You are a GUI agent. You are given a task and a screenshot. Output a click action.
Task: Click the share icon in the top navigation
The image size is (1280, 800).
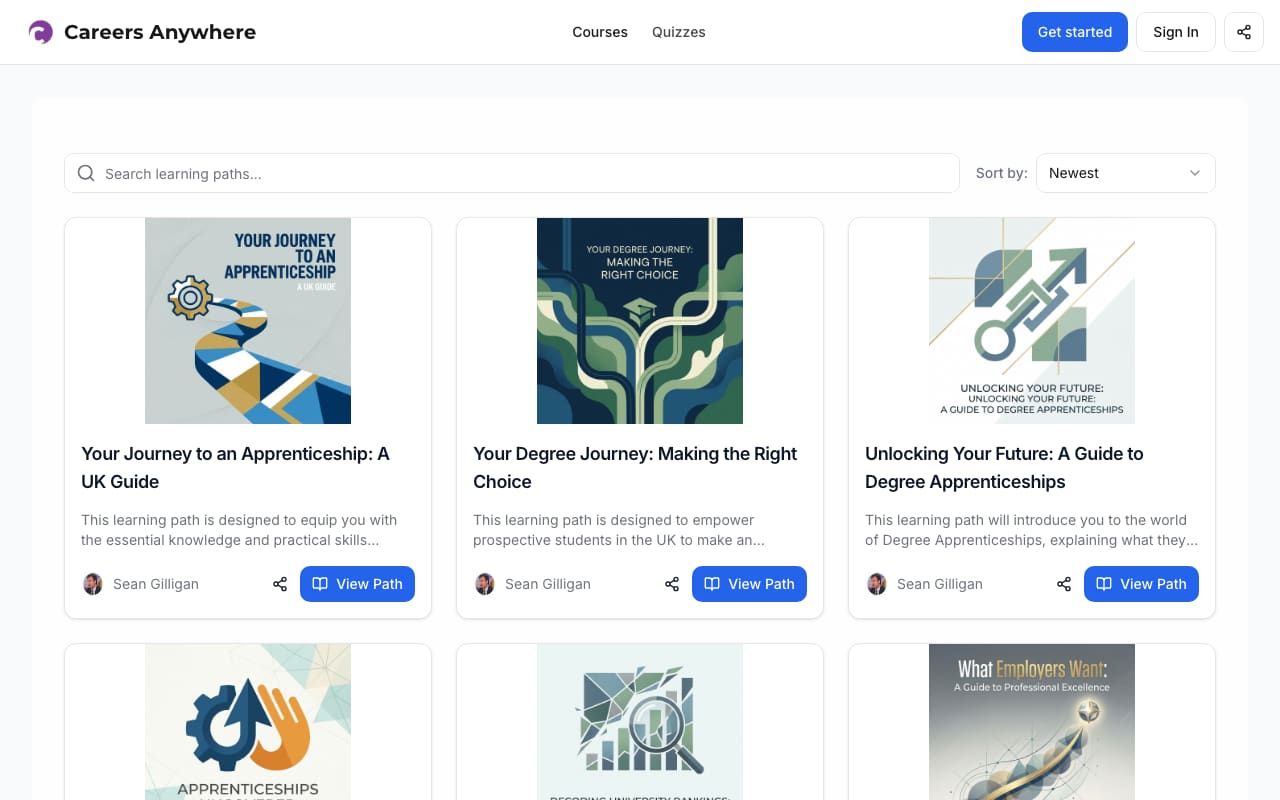[x=1244, y=32]
